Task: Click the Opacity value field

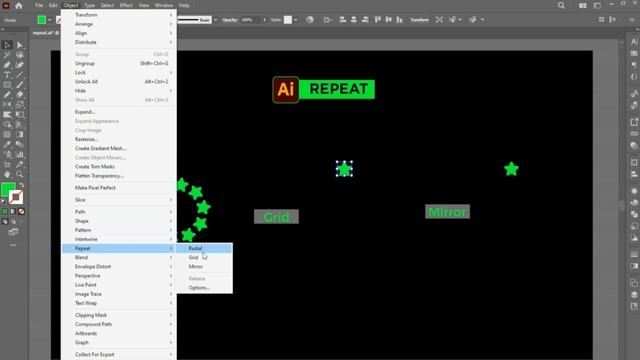Action: [x=250, y=20]
